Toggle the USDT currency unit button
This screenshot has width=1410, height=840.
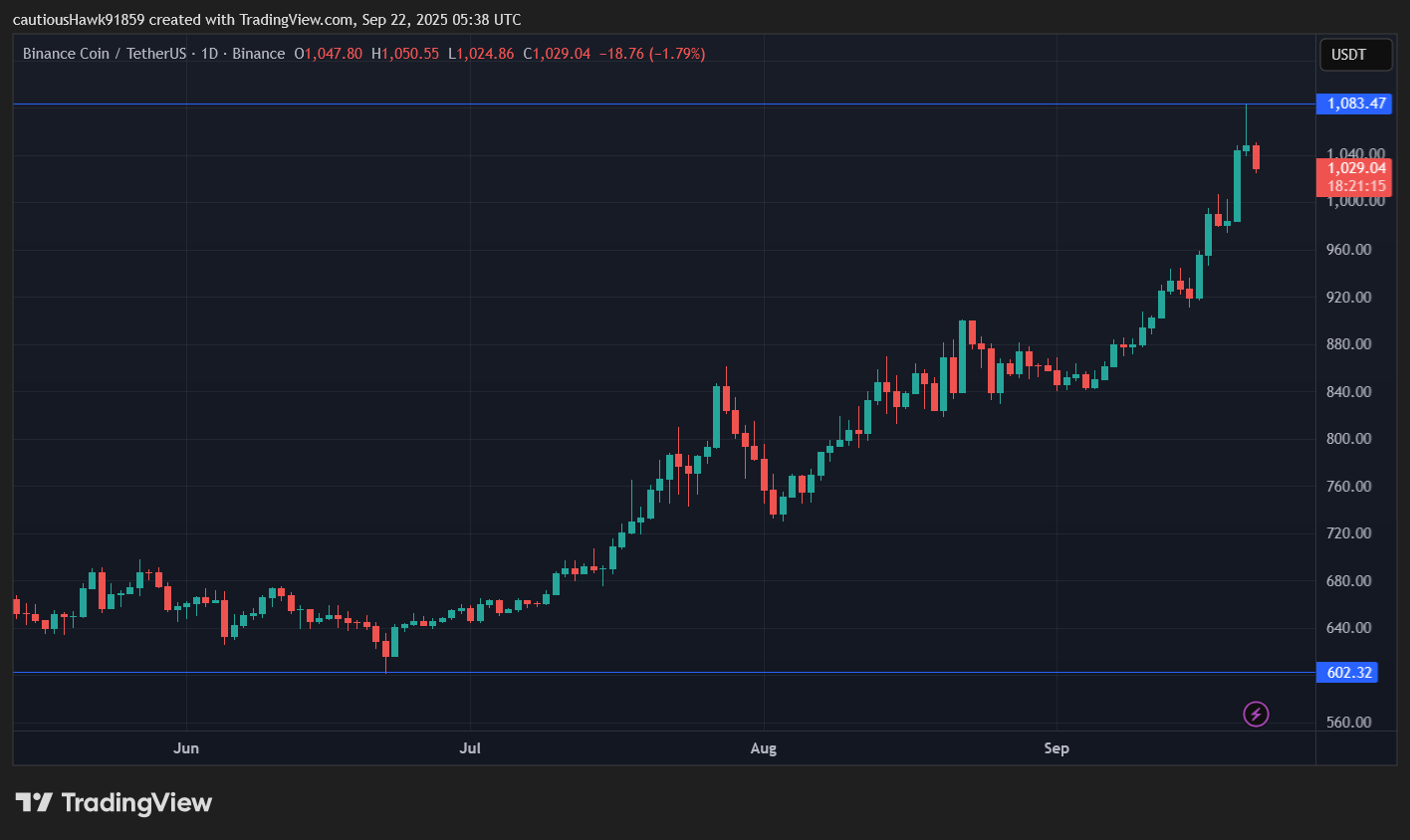point(1355,55)
